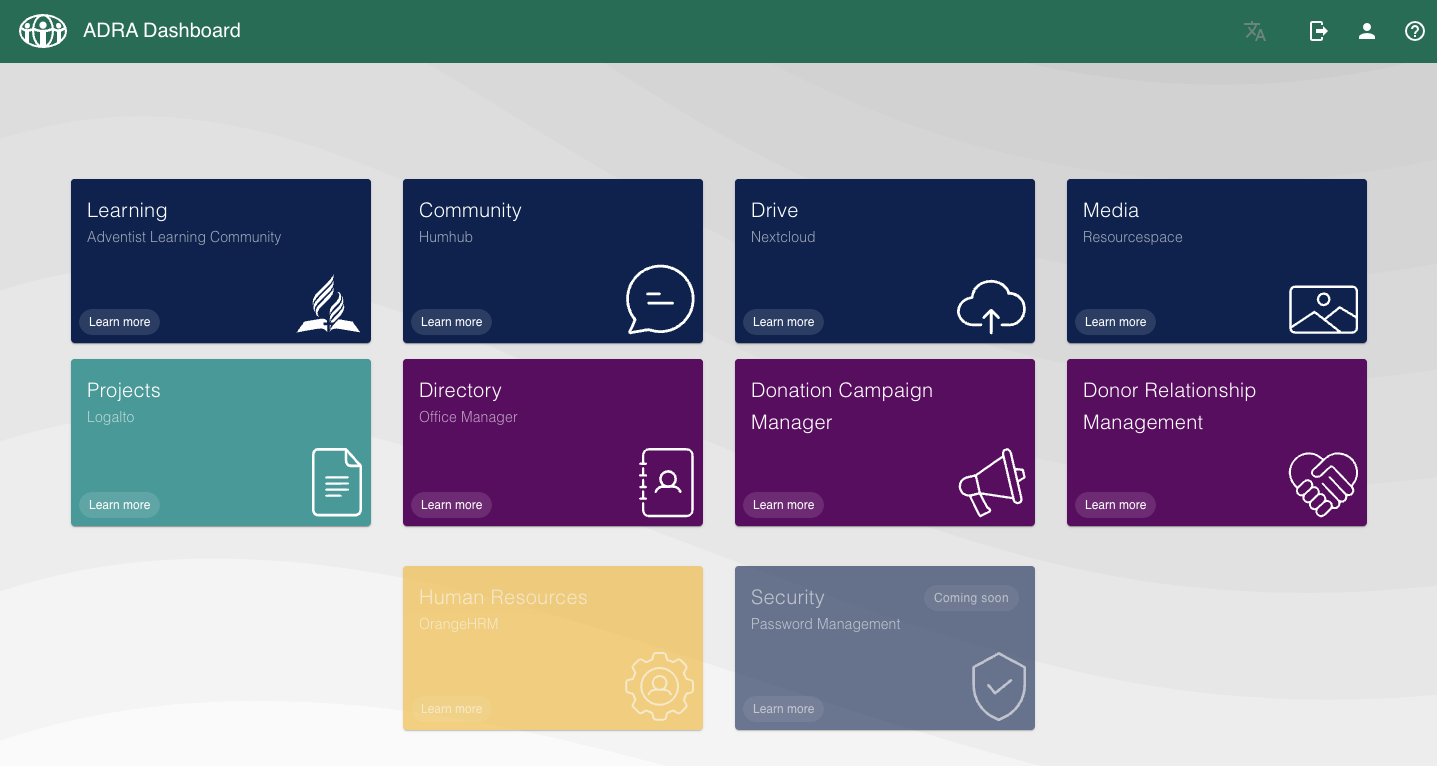Click the logout icon in header
Viewport: 1437px width, 766px height.
[1319, 31]
